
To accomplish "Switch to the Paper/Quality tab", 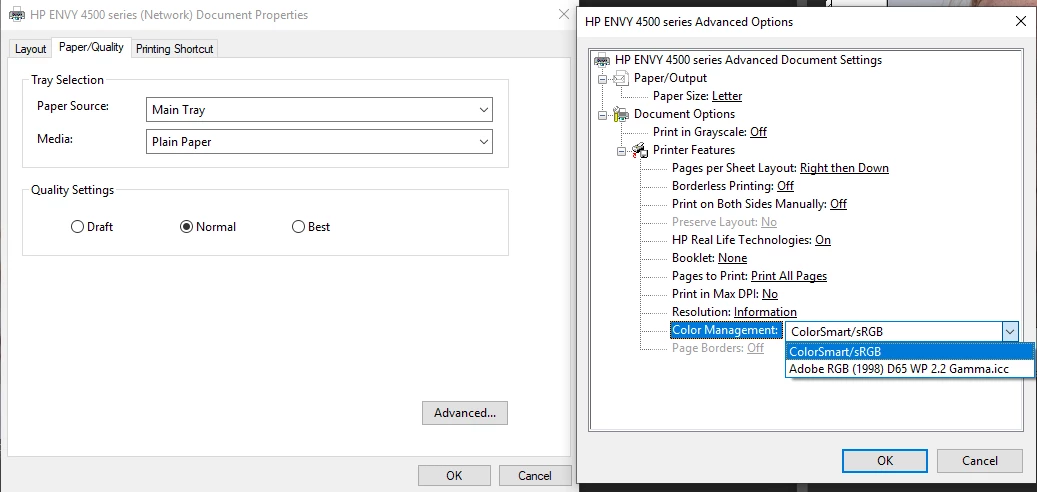I will pos(91,47).
